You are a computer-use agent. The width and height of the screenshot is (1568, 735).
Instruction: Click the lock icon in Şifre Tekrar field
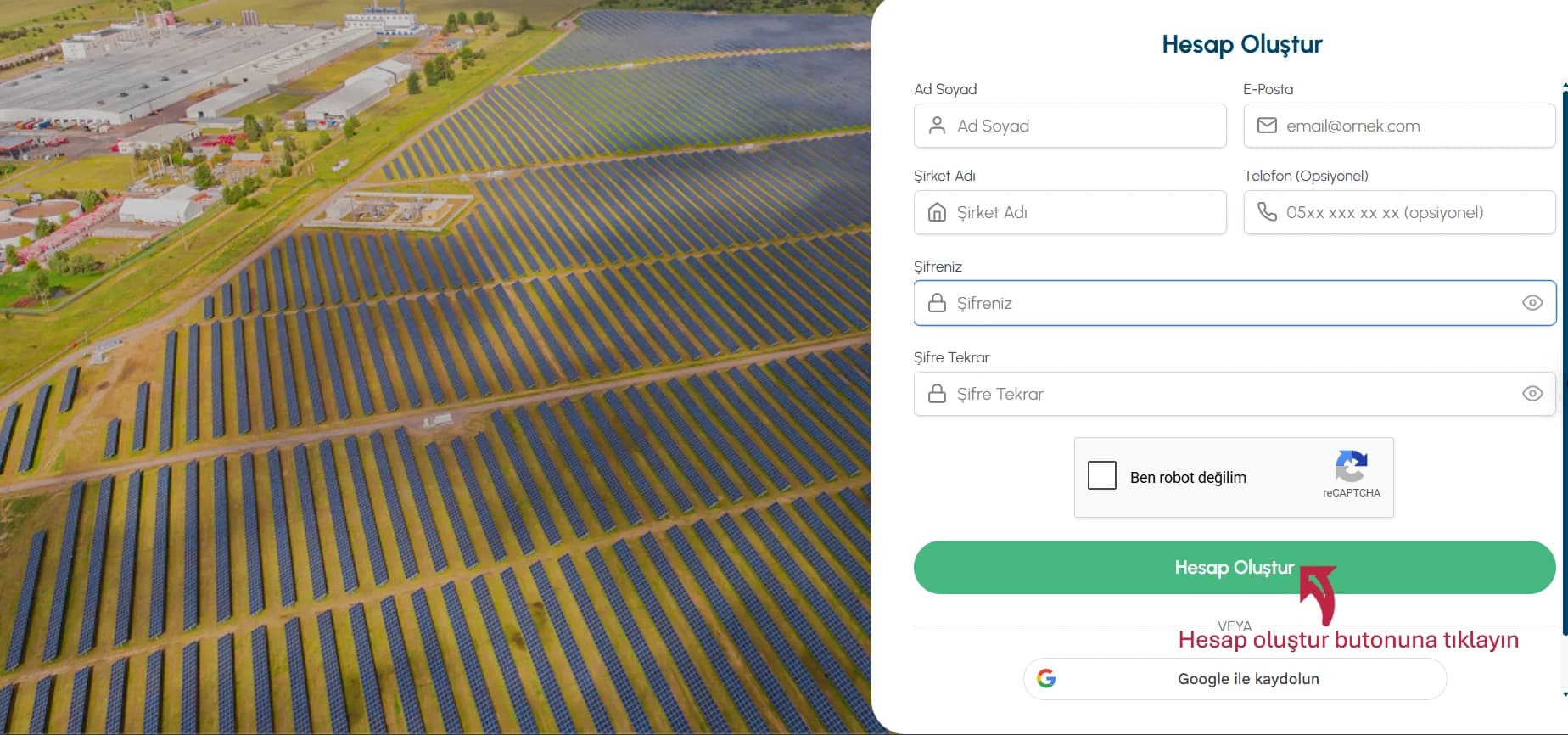937,394
